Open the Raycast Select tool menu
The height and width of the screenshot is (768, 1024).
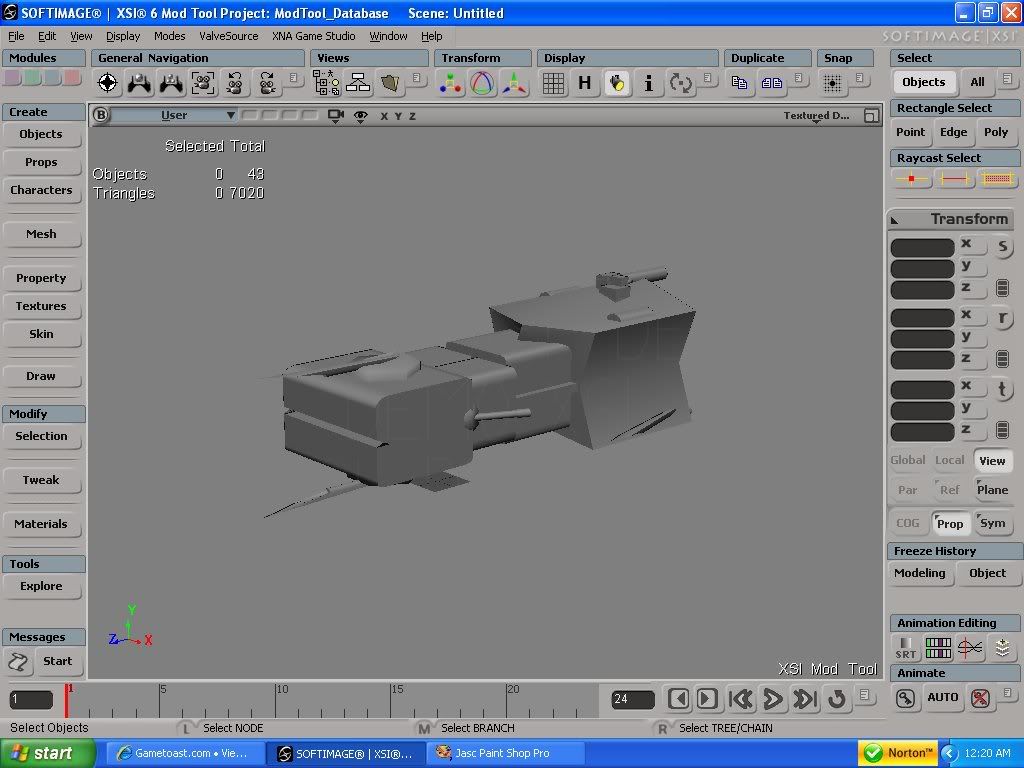pyautogui.click(x=955, y=158)
